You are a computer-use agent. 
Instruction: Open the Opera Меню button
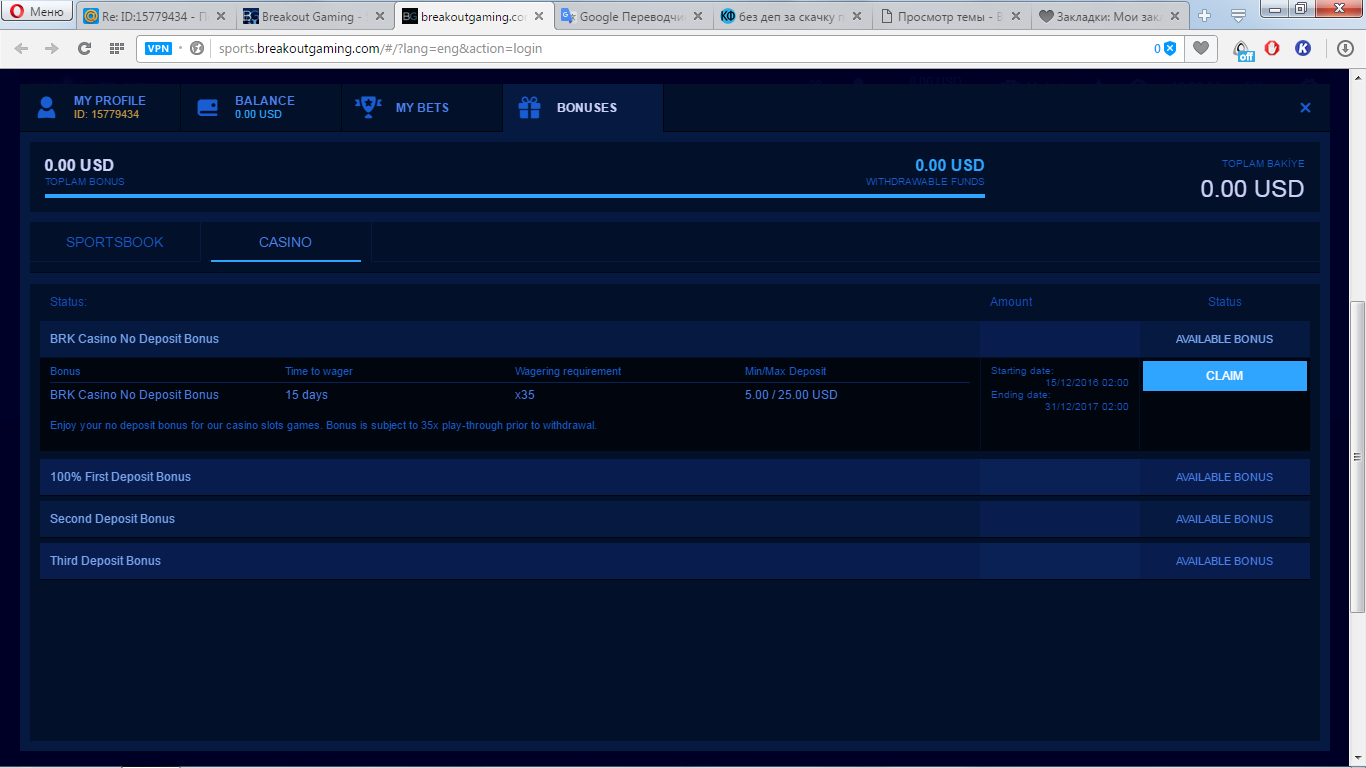click(x=37, y=12)
